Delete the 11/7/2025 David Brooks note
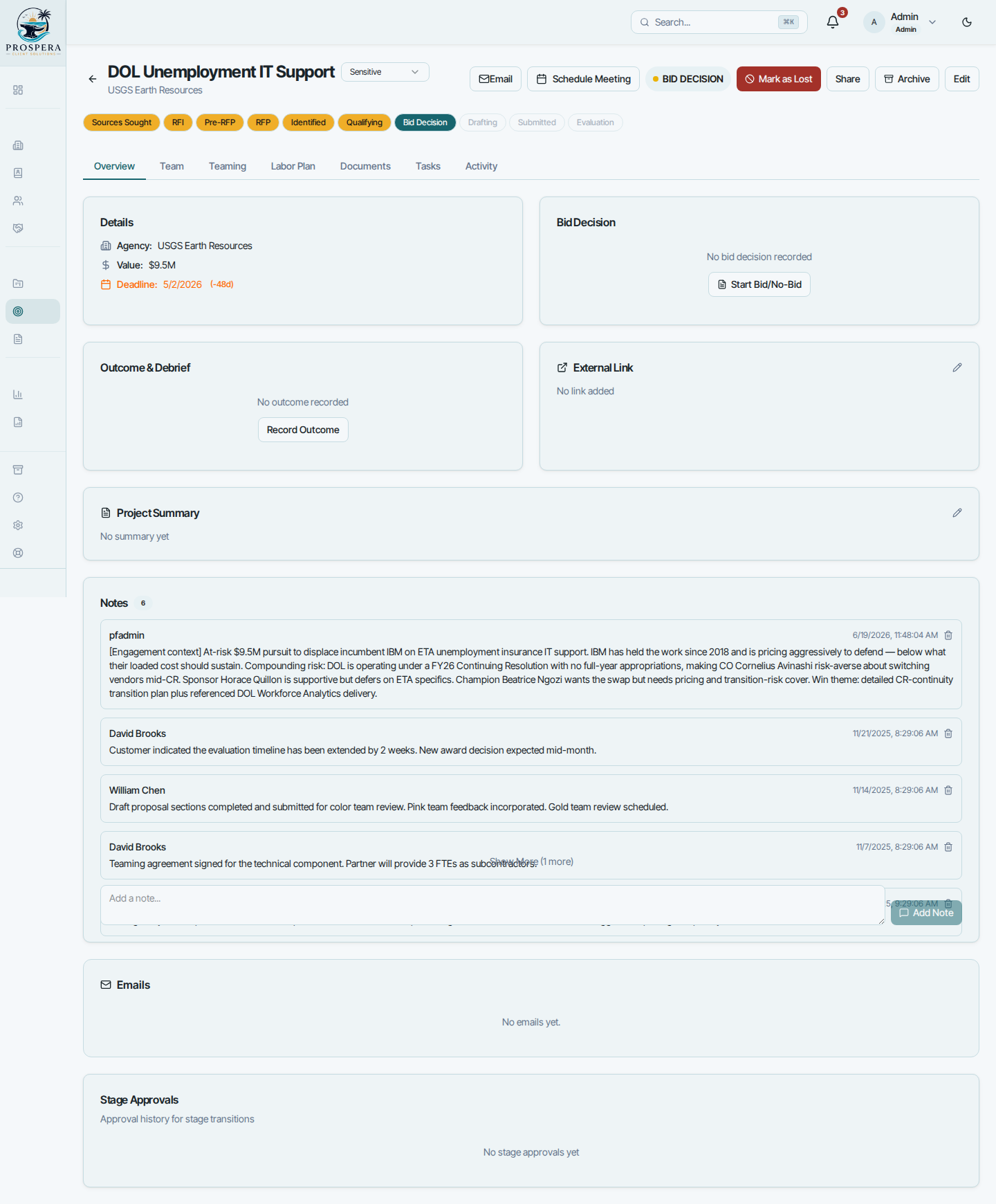996x1204 pixels. [948, 847]
